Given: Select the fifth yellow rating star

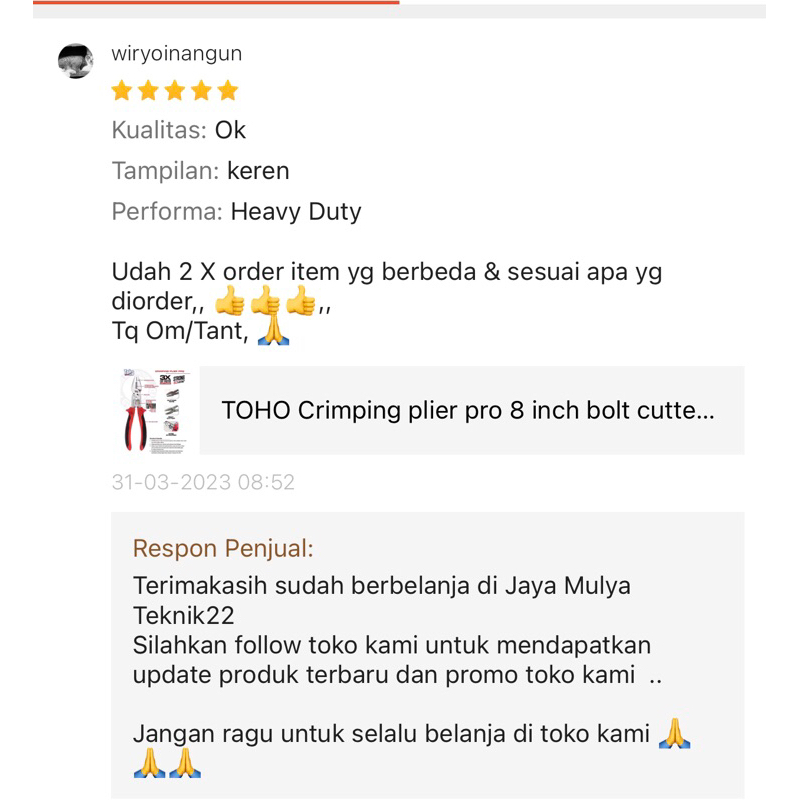Looking at the screenshot, I should (x=228, y=90).
